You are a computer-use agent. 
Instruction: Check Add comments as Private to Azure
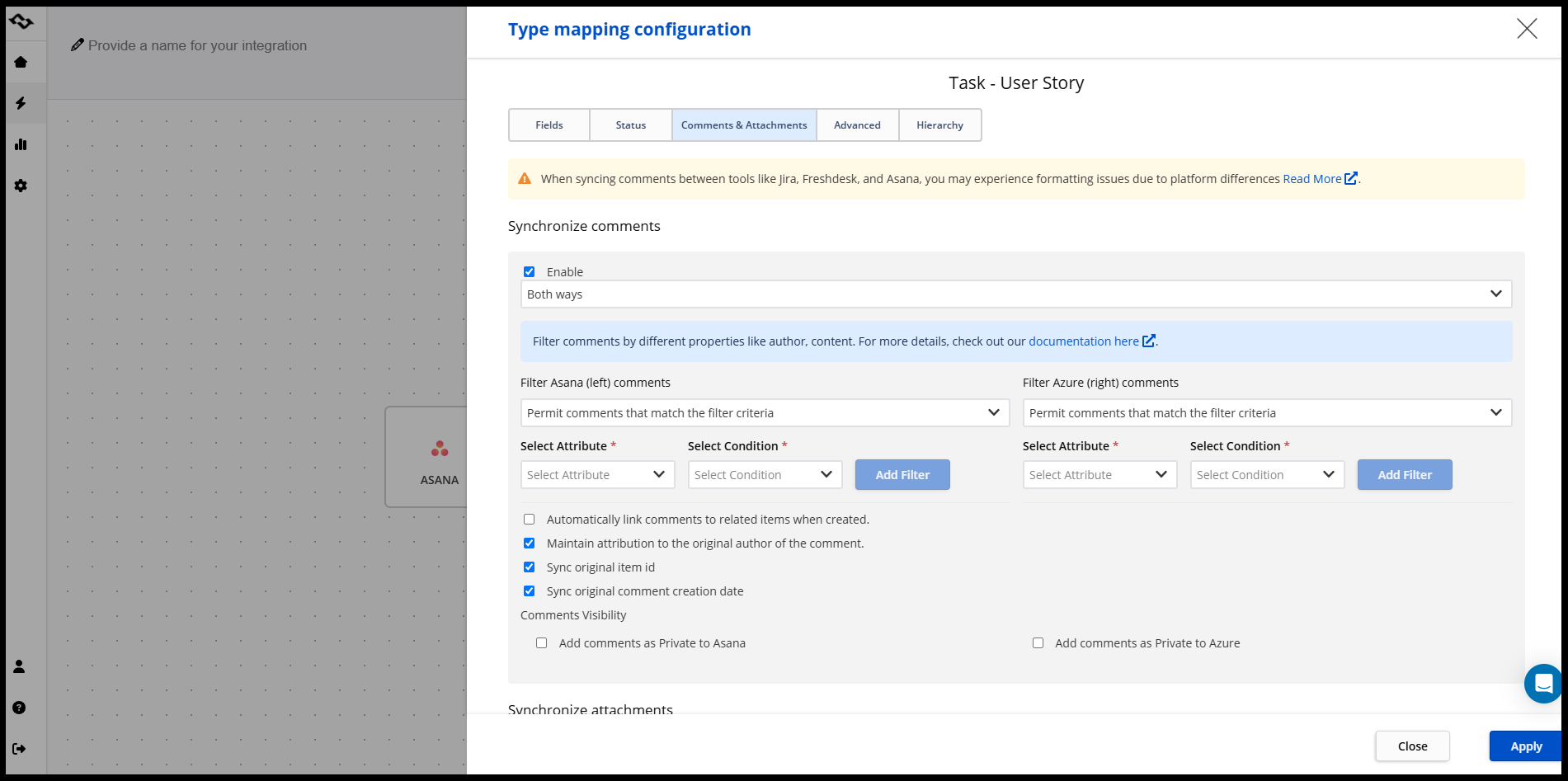click(1038, 642)
